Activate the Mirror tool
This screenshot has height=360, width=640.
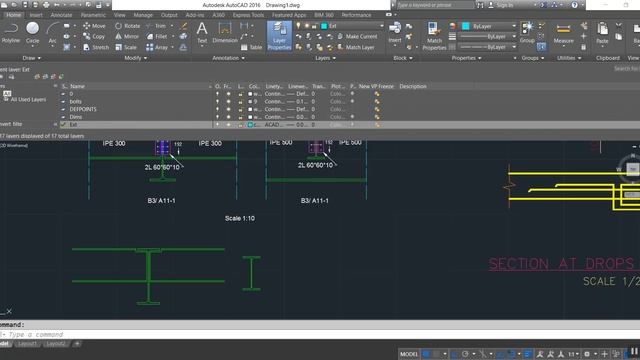[x=127, y=36]
